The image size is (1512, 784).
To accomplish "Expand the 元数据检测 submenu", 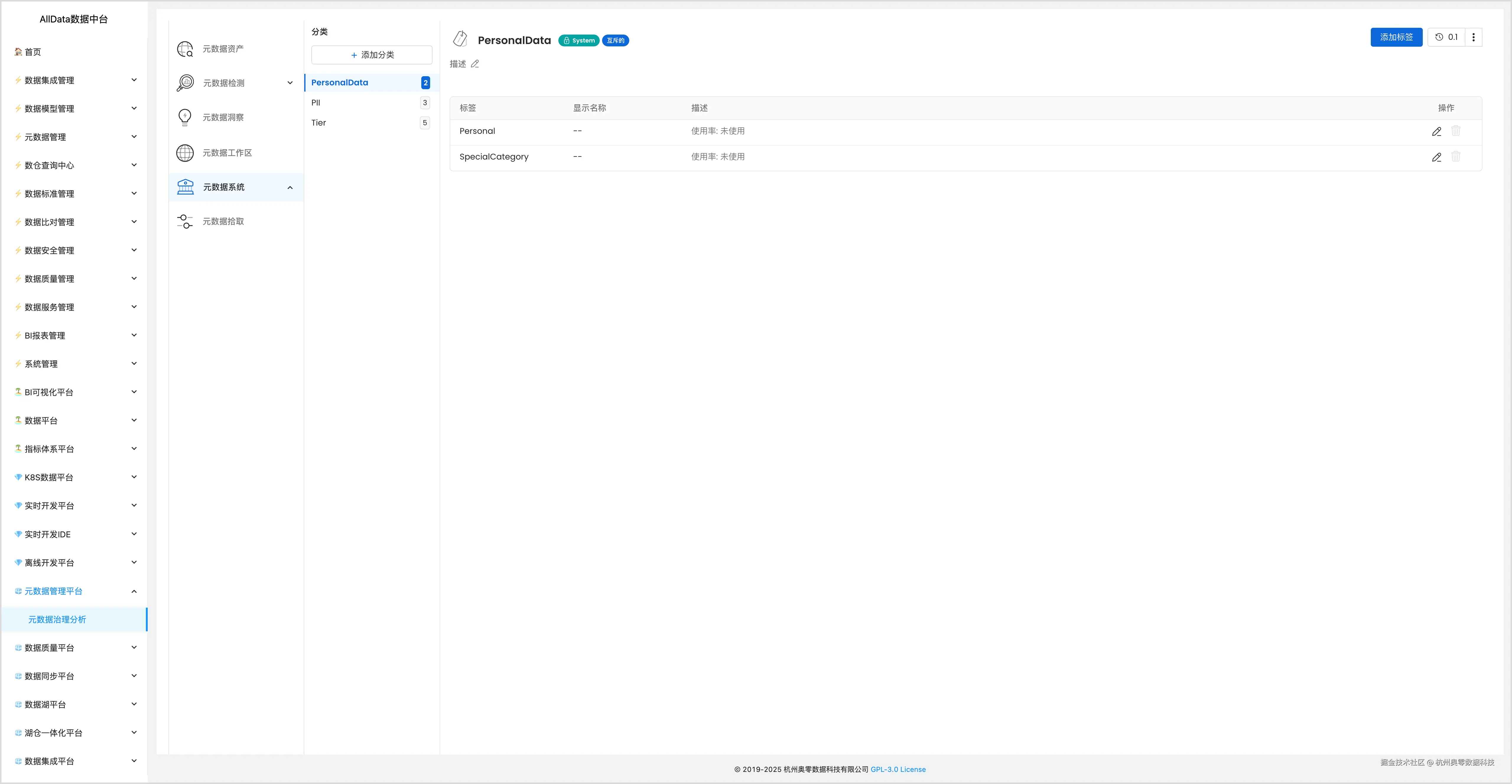I will coord(290,83).
